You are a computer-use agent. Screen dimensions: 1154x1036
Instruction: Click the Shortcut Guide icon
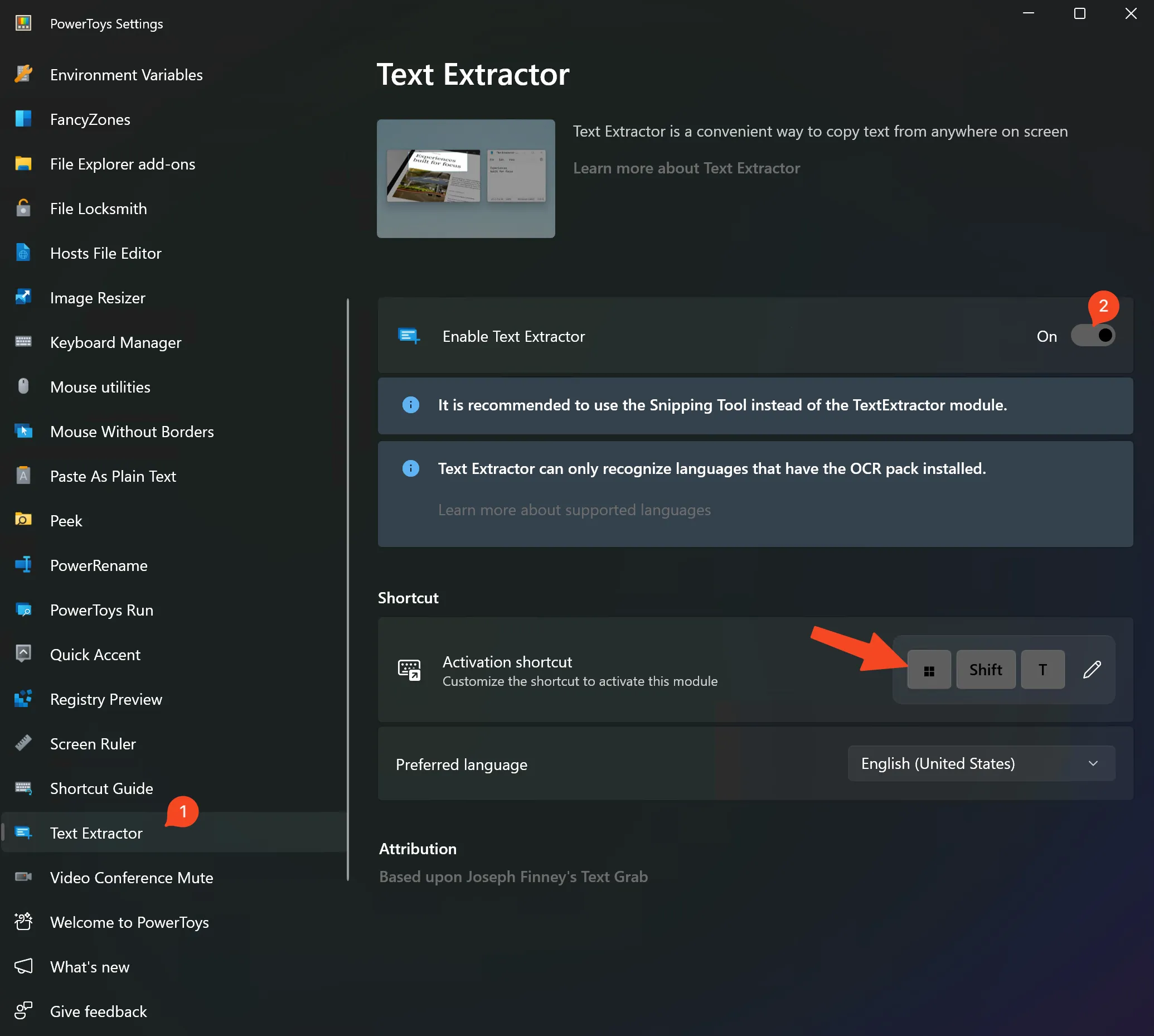tap(23, 788)
